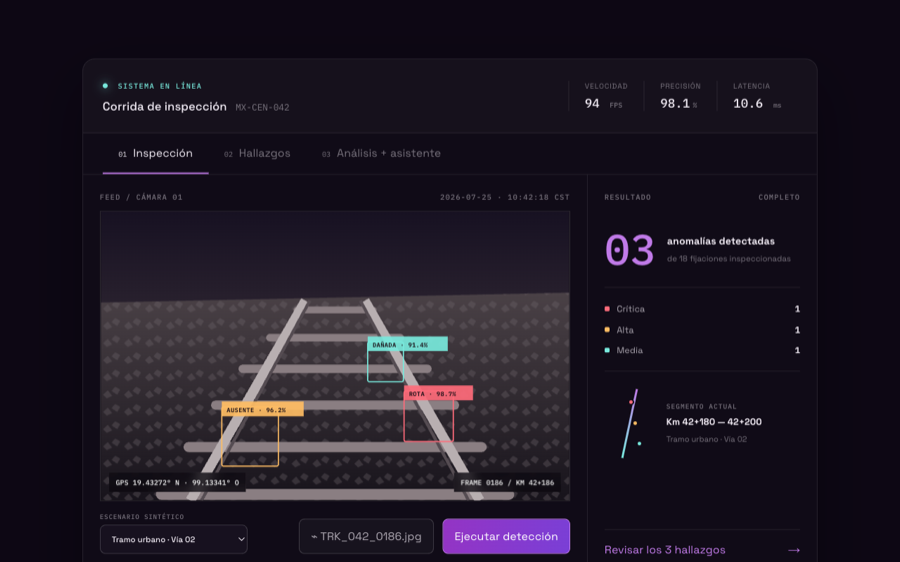
Task: Click the teal Media severity swatch
Action: [607, 350]
